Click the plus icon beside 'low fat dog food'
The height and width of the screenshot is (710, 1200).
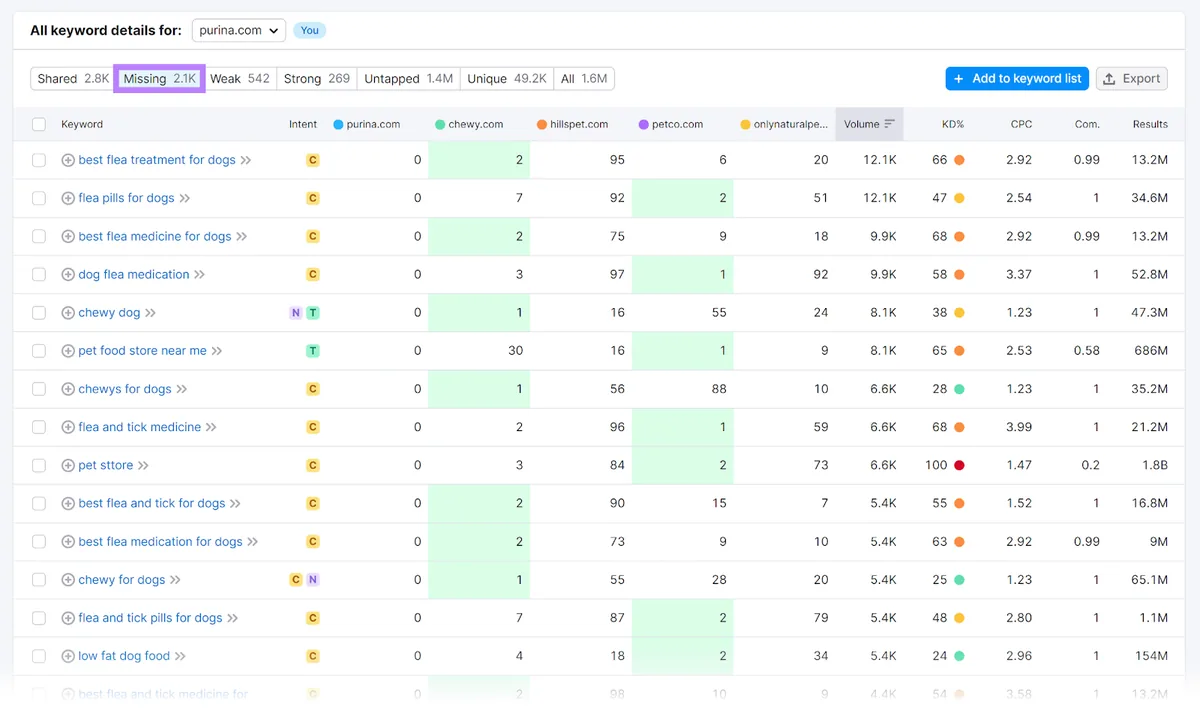tap(68, 656)
